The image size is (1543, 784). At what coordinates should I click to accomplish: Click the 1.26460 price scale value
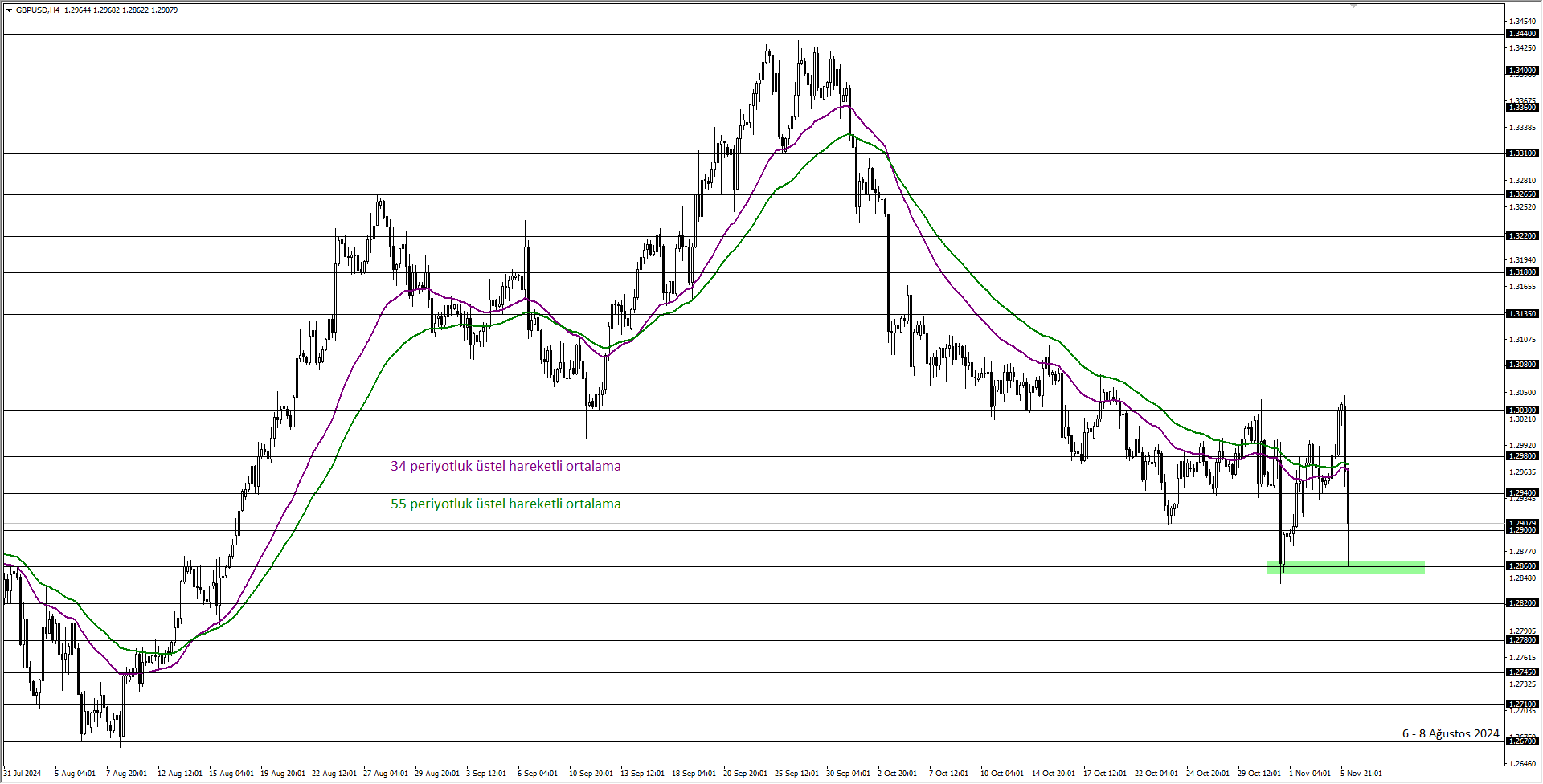[x=1522, y=764]
